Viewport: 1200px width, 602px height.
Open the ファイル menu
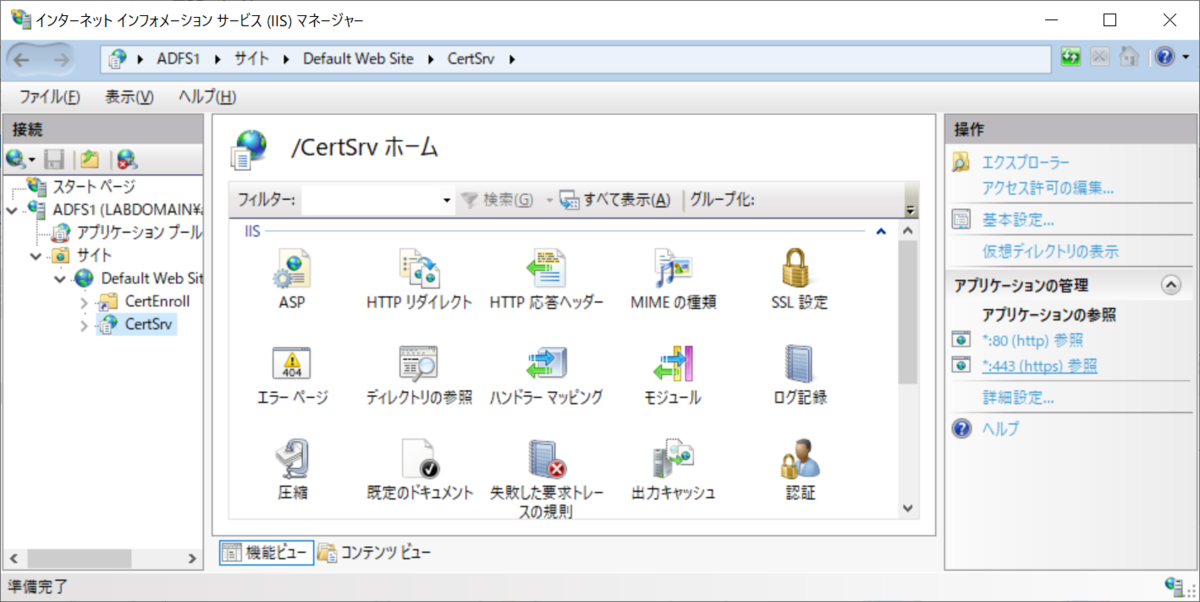(x=50, y=97)
